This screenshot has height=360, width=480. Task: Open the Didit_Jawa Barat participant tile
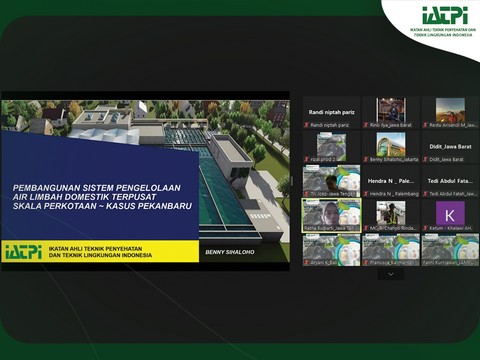pyautogui.click(x=450, y=147)
